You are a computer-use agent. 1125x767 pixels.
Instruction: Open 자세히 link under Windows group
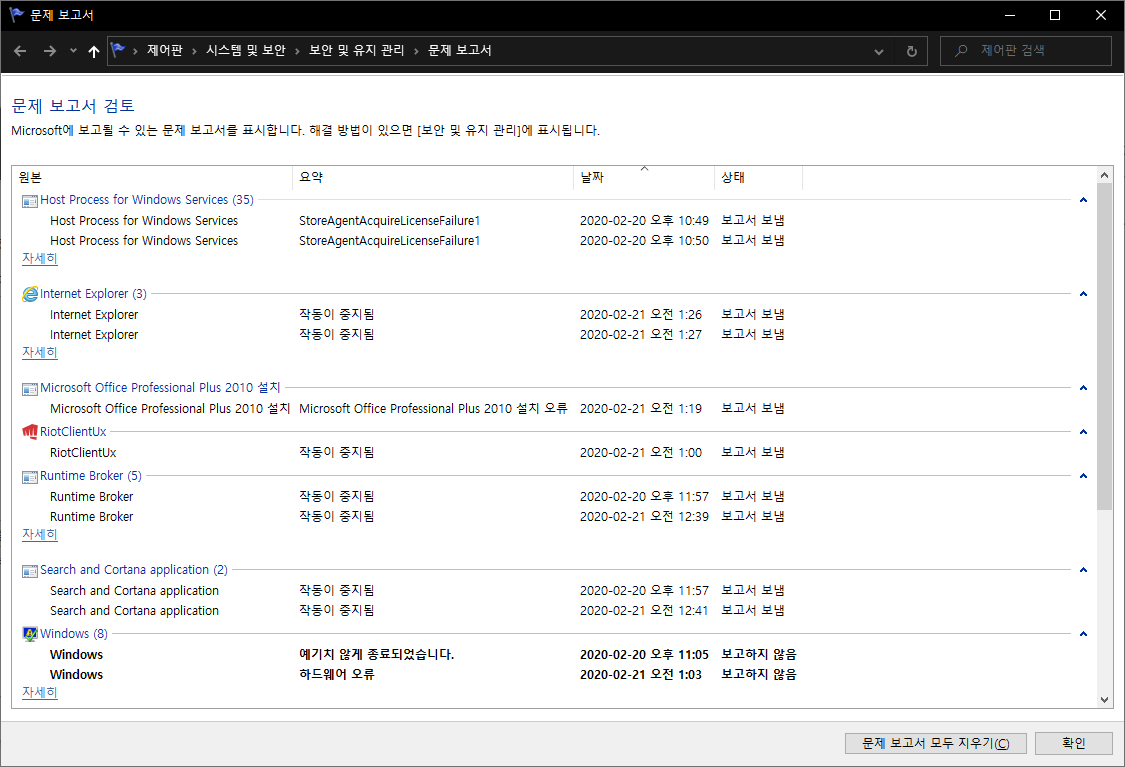(39, 692)
